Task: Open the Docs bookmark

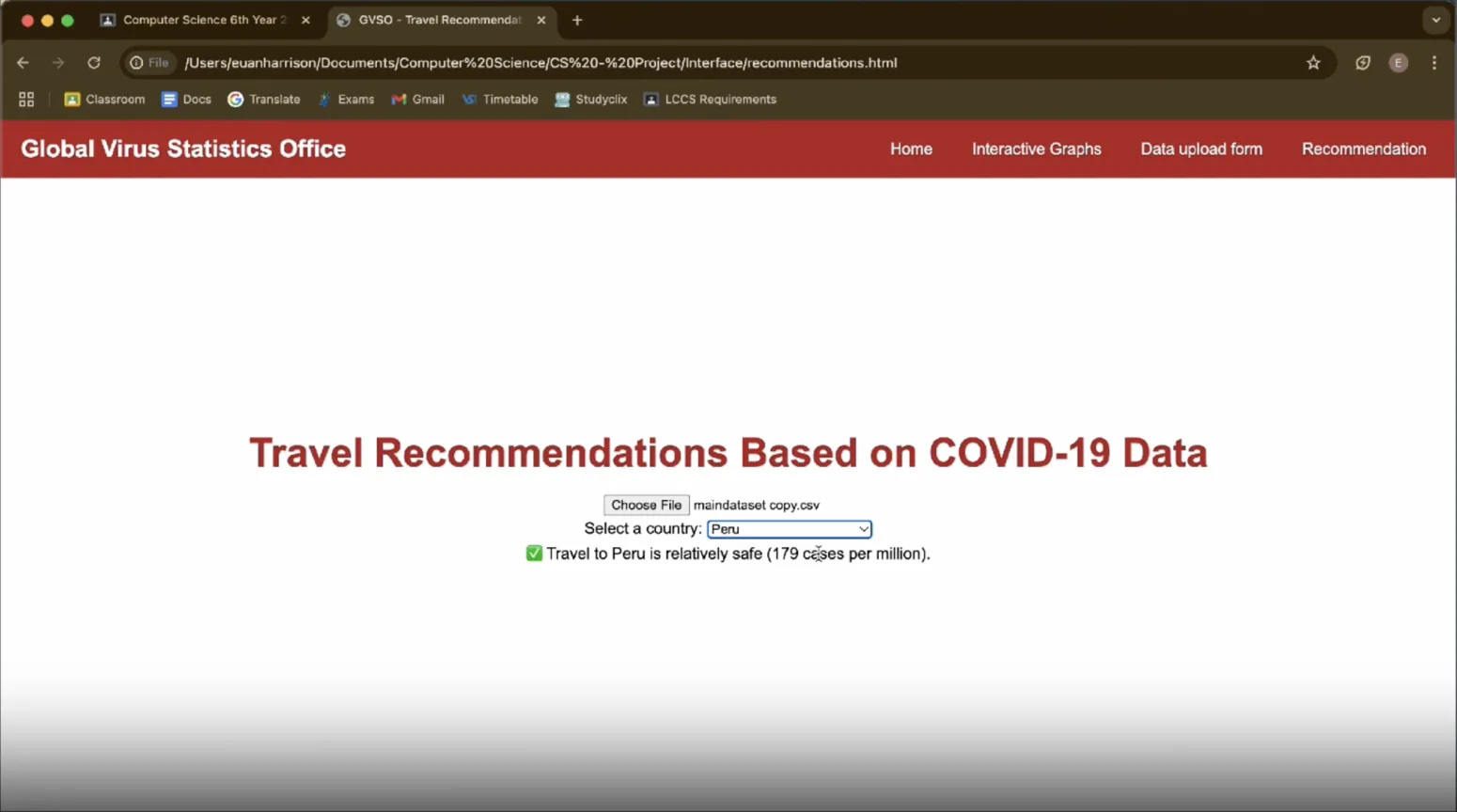Action: coord(186,100)
